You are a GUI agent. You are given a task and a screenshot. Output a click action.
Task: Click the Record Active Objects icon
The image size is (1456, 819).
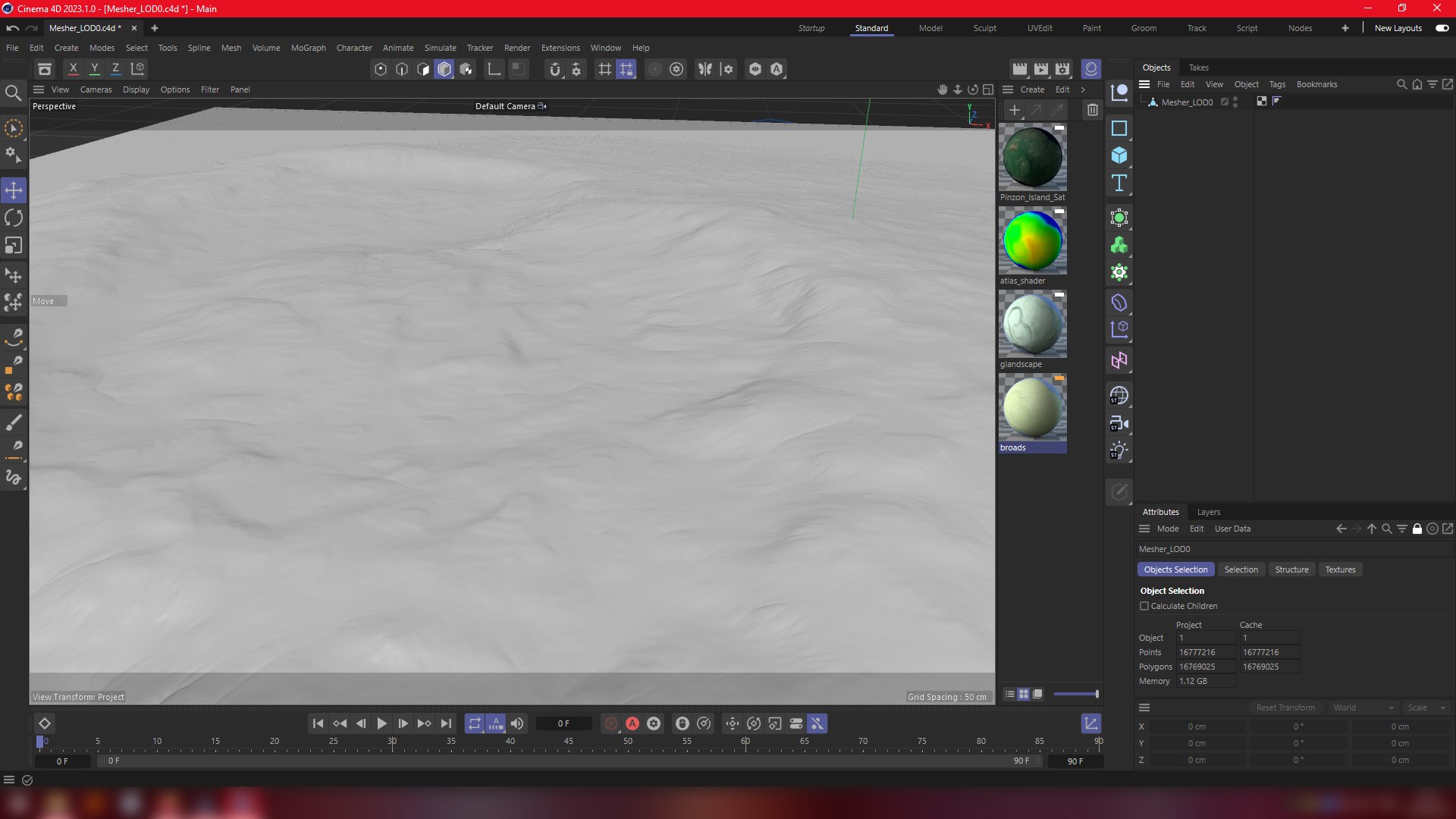tap(611, 723)
